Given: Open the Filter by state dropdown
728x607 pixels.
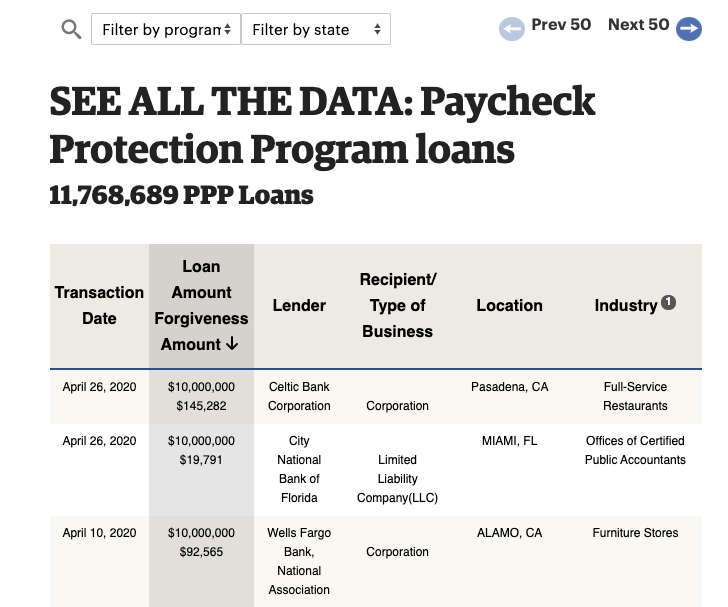Looking at the screenshot, I should click(x=316, y=29).
